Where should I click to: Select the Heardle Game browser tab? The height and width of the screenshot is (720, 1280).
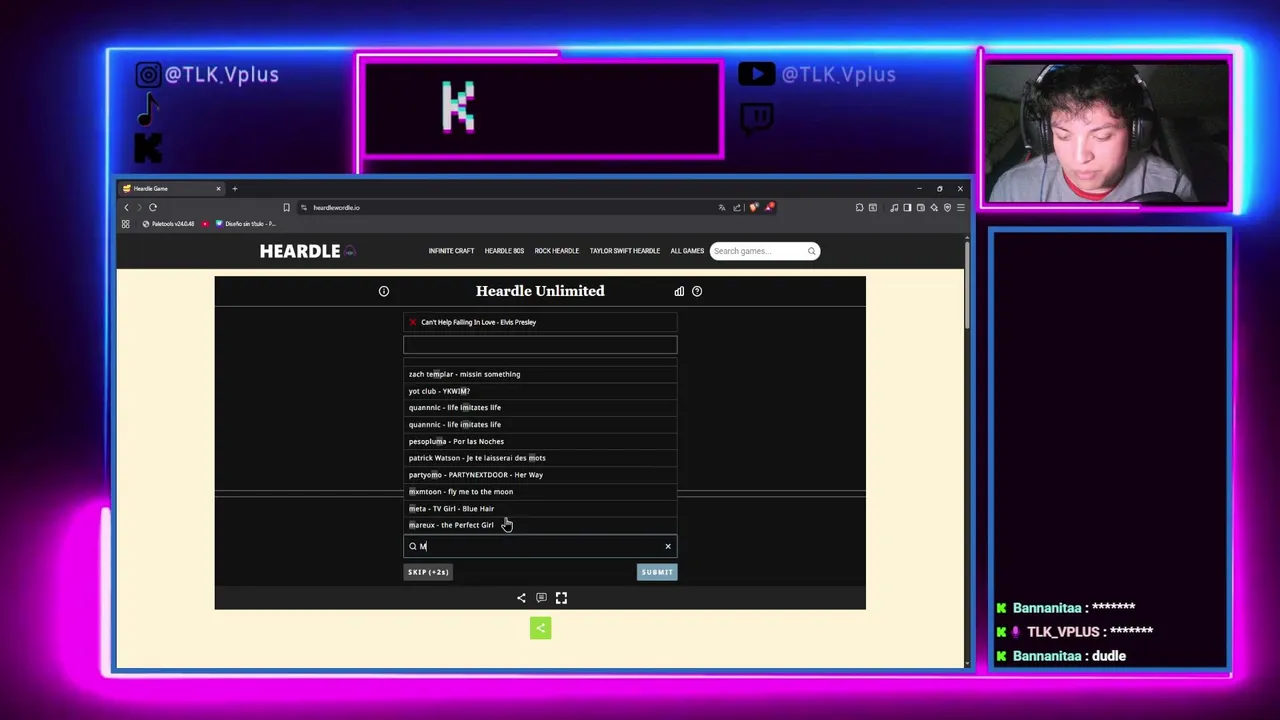pos(170,188)
